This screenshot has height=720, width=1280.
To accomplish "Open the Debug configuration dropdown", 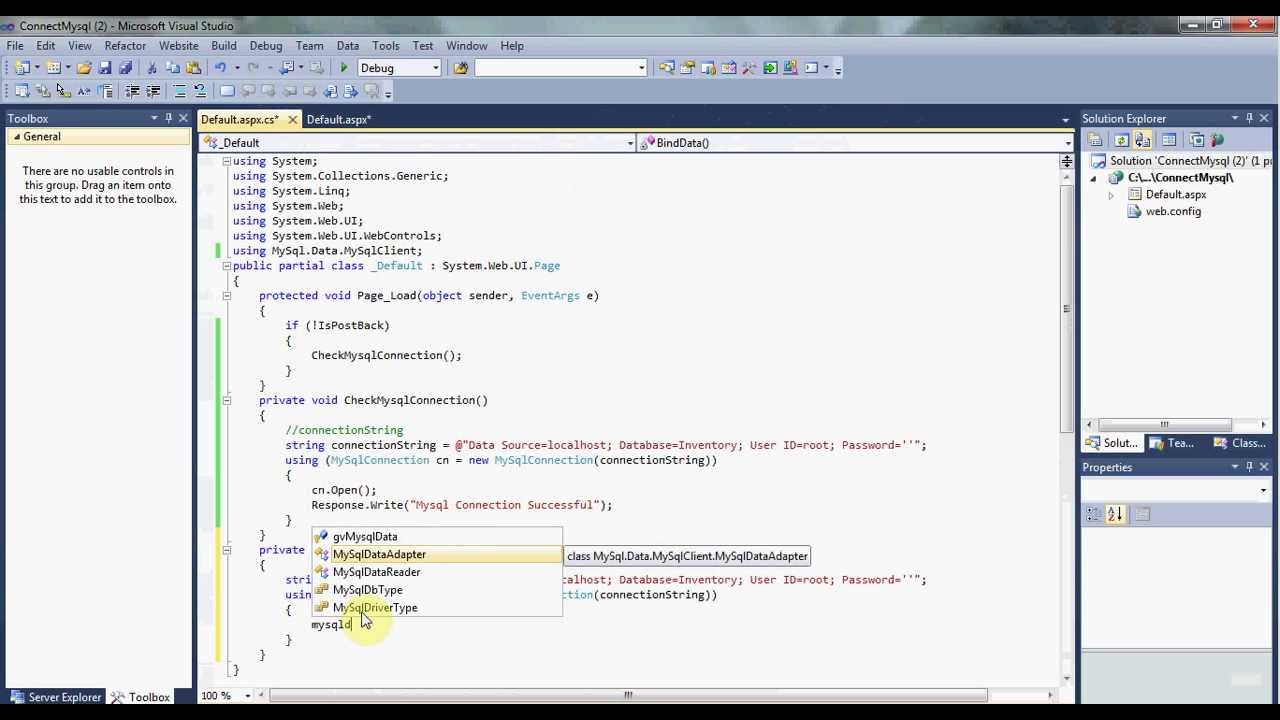I will 435,68.
